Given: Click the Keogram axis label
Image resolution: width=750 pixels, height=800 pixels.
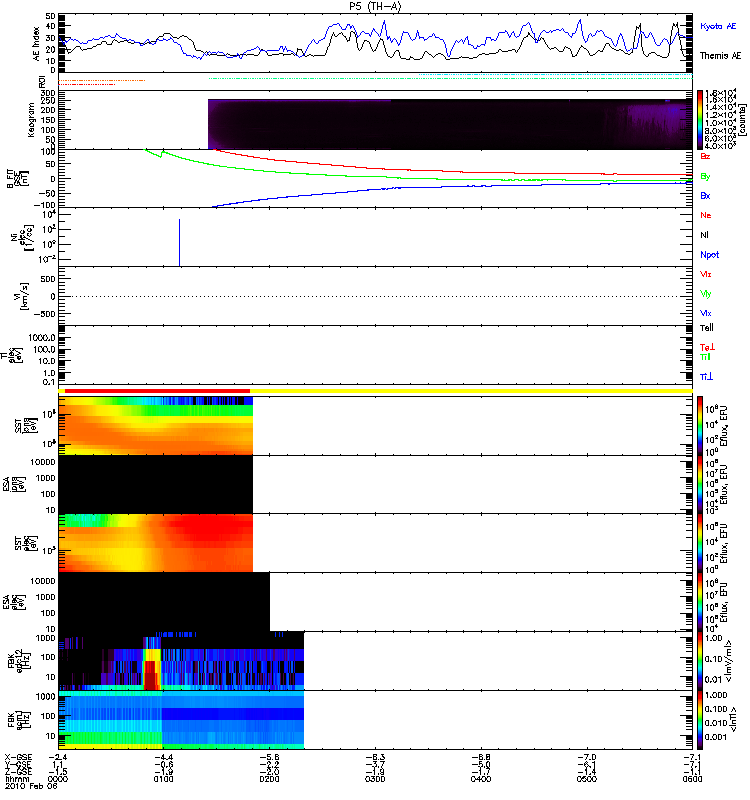Looking at the screenshot, I should (x=31, y=120).
